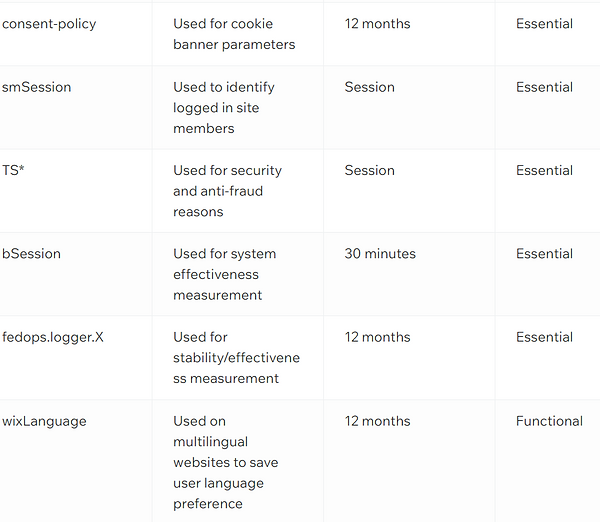The image size is (600, 522).
Task: Select 'Used to identify logged in site members'
Action: click(224, 108)
